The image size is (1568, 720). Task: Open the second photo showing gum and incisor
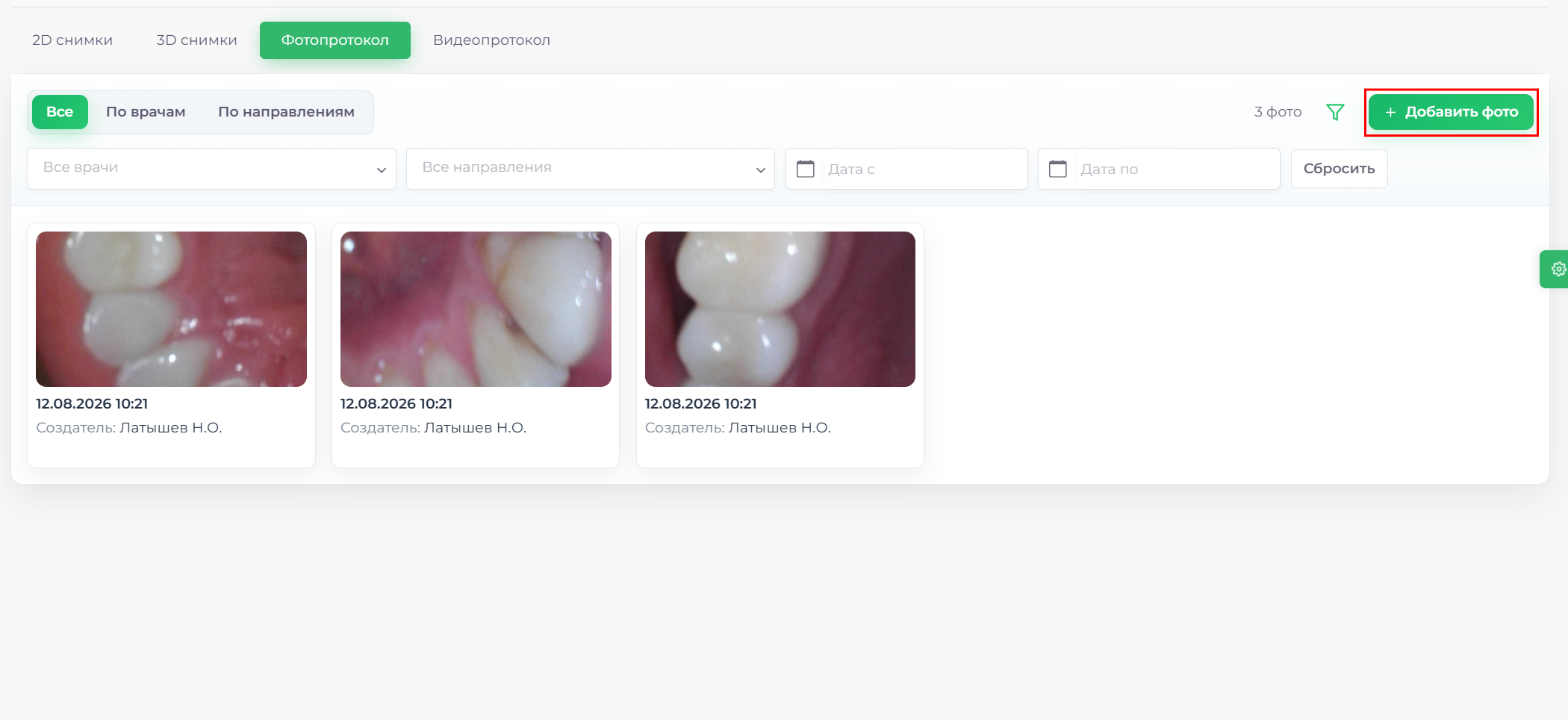(476, 309)
